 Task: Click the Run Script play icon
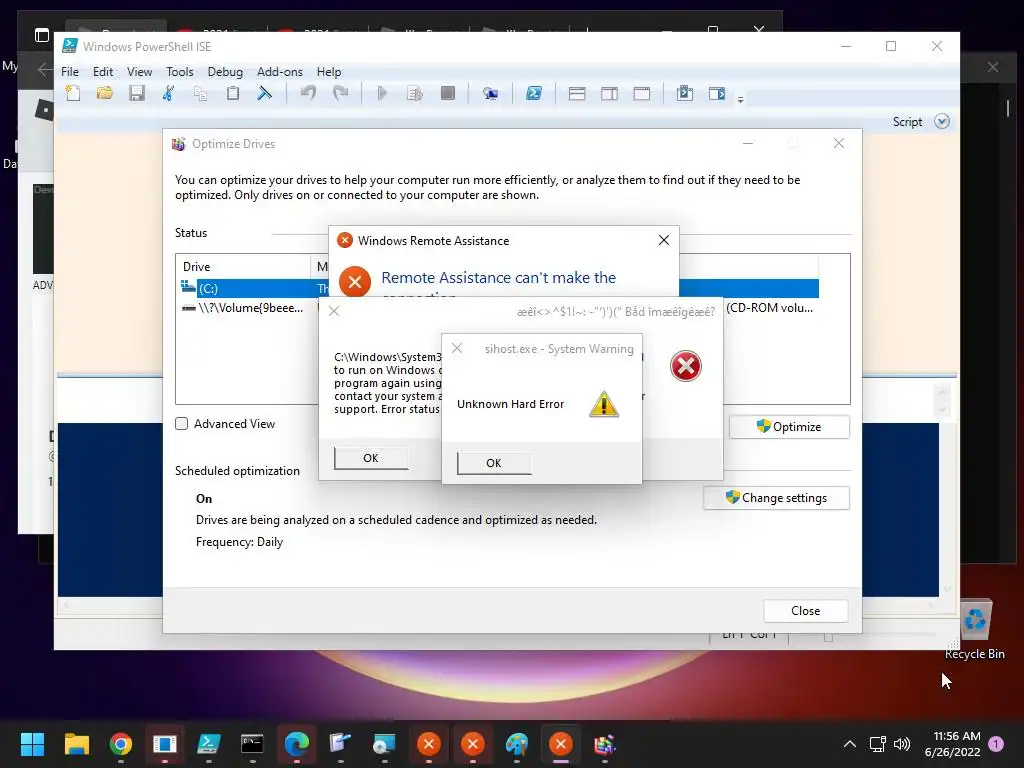point(383,93)
